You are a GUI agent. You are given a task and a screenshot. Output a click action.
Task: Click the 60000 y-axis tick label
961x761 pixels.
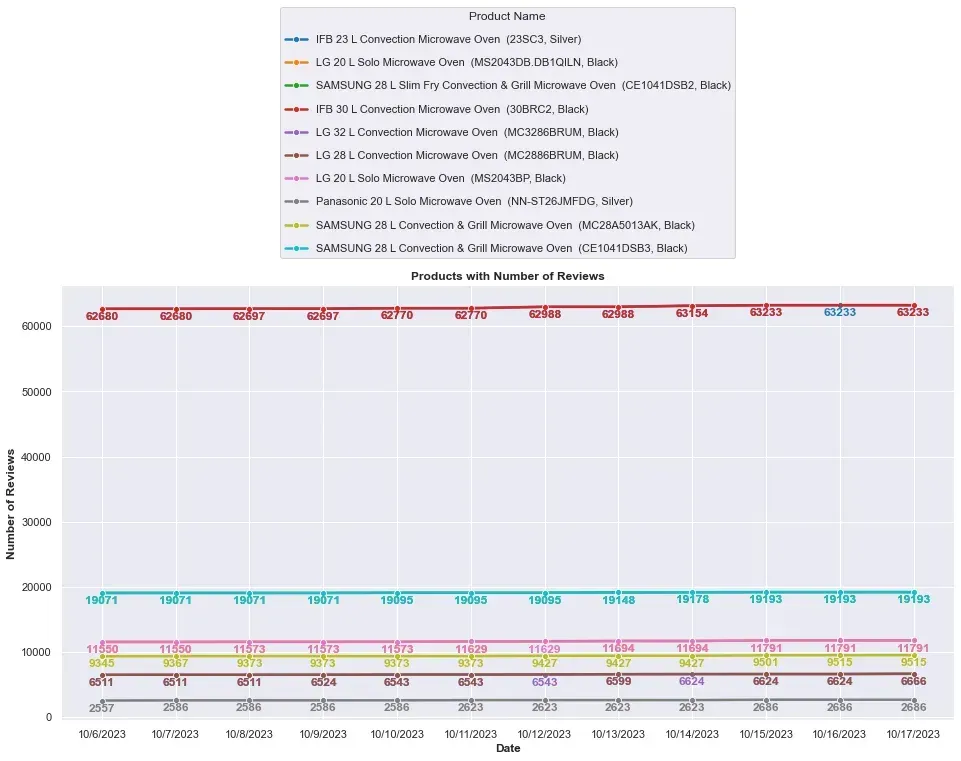[37, 327]
